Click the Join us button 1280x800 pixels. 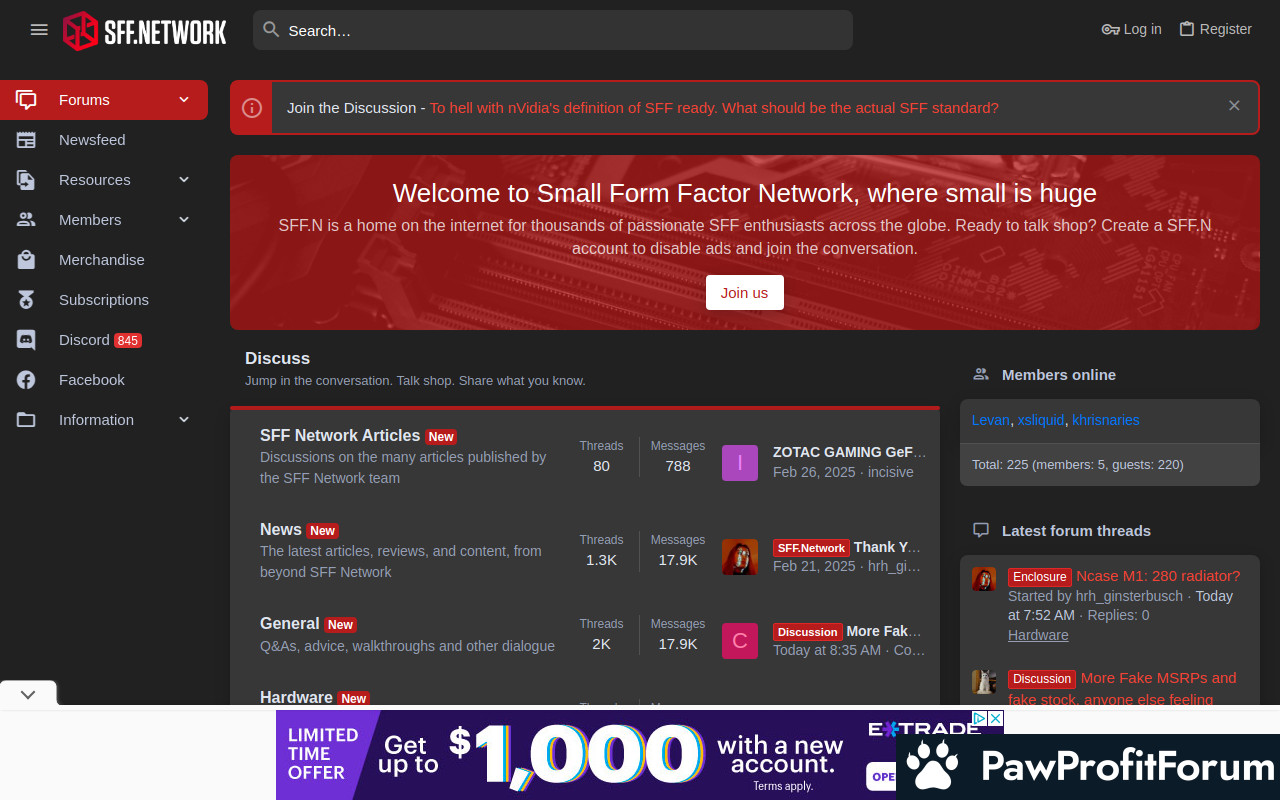click(x=745, y=293)
